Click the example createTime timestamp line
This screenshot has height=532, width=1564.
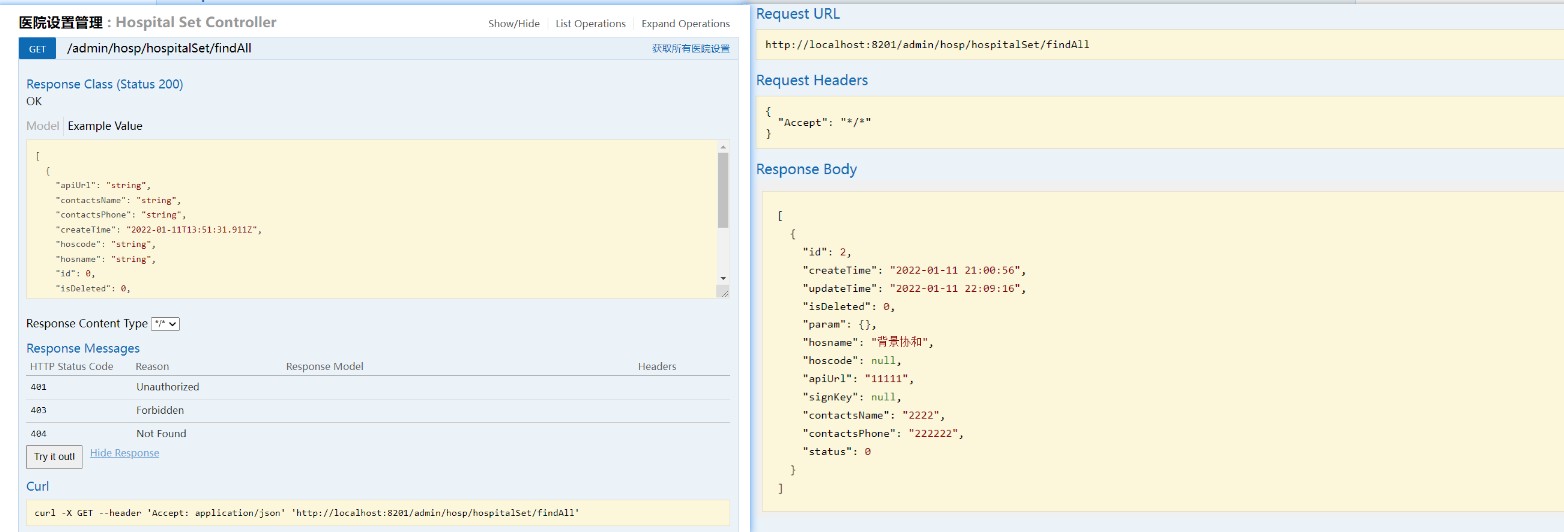[x=158, y=229]
